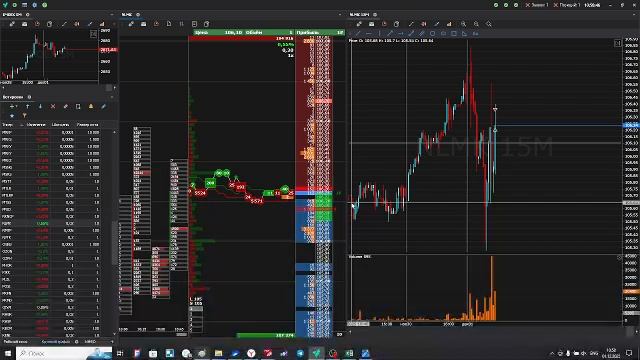
Task: Click the blue pencil edit icon in watchlist toolbar
Action: point(104,107)
